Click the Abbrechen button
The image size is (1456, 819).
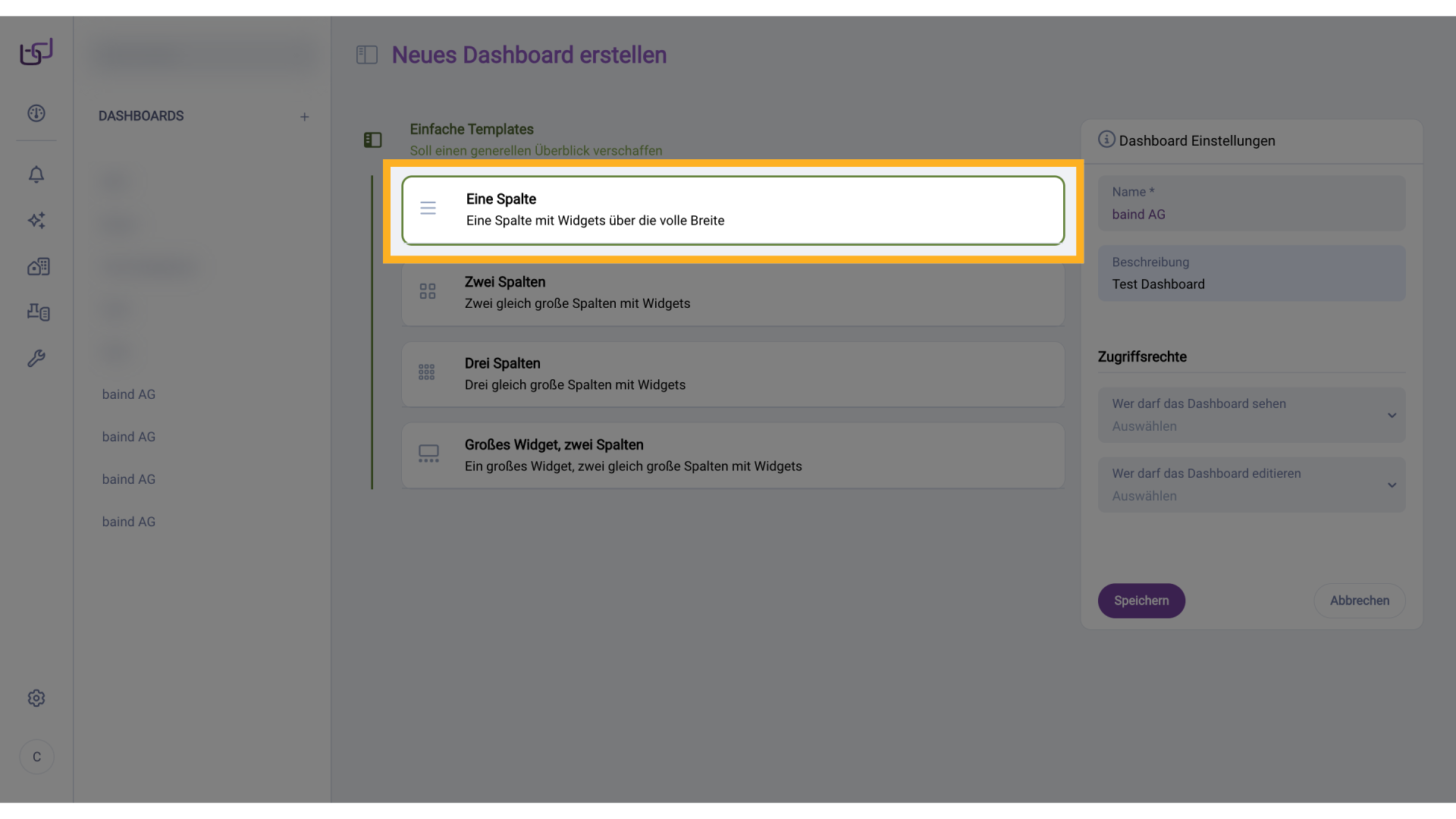pyautogui.click(x=1359, y=601)
